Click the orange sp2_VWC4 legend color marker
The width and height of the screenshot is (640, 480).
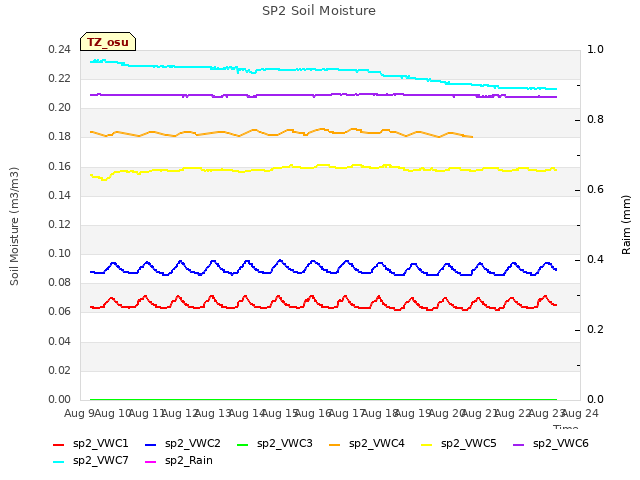335,444
